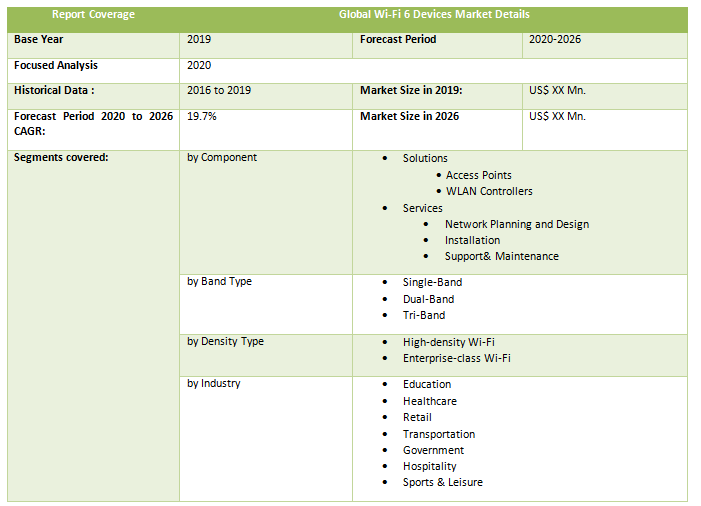Click the Tri-Band list item
This screenshot has height=506, width=701.
tap(424, 315)
